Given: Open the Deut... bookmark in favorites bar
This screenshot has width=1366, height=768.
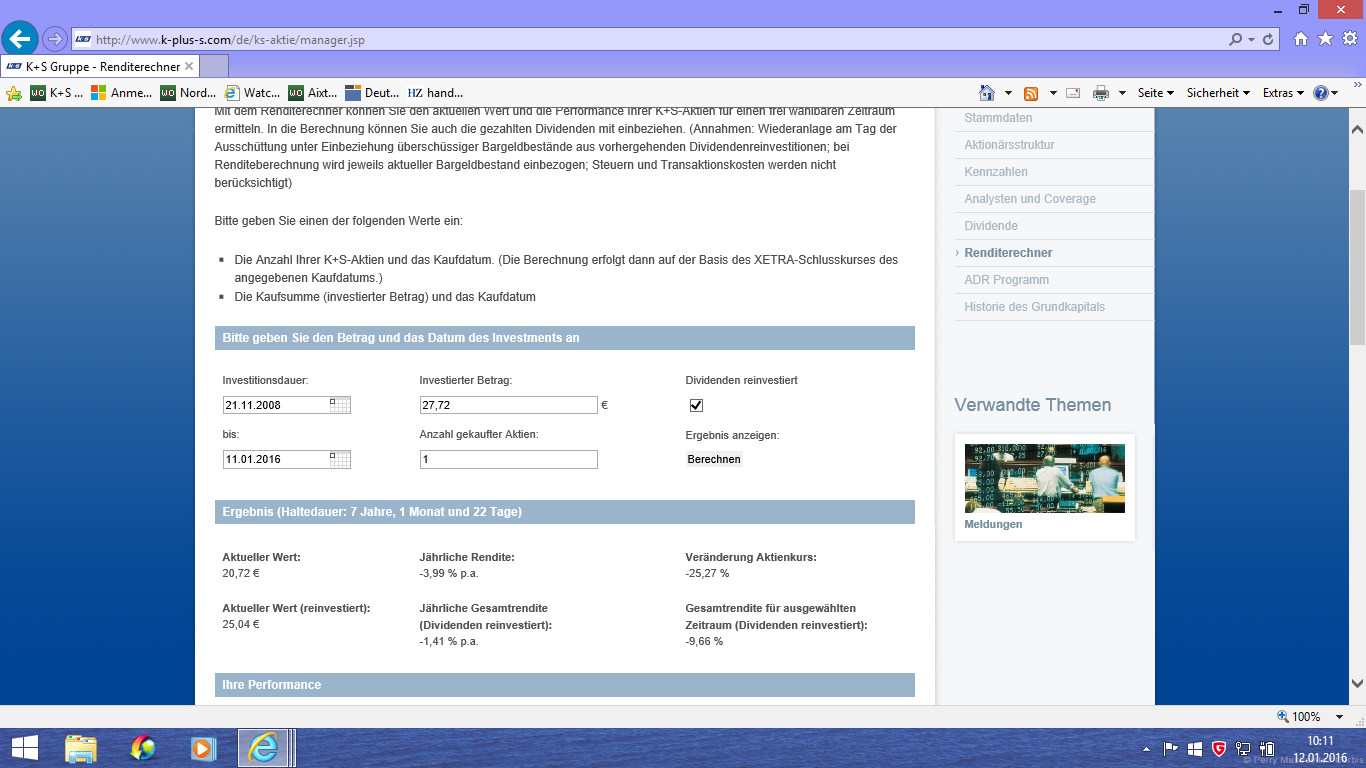Looking at the screenshot, I should 372,93.
